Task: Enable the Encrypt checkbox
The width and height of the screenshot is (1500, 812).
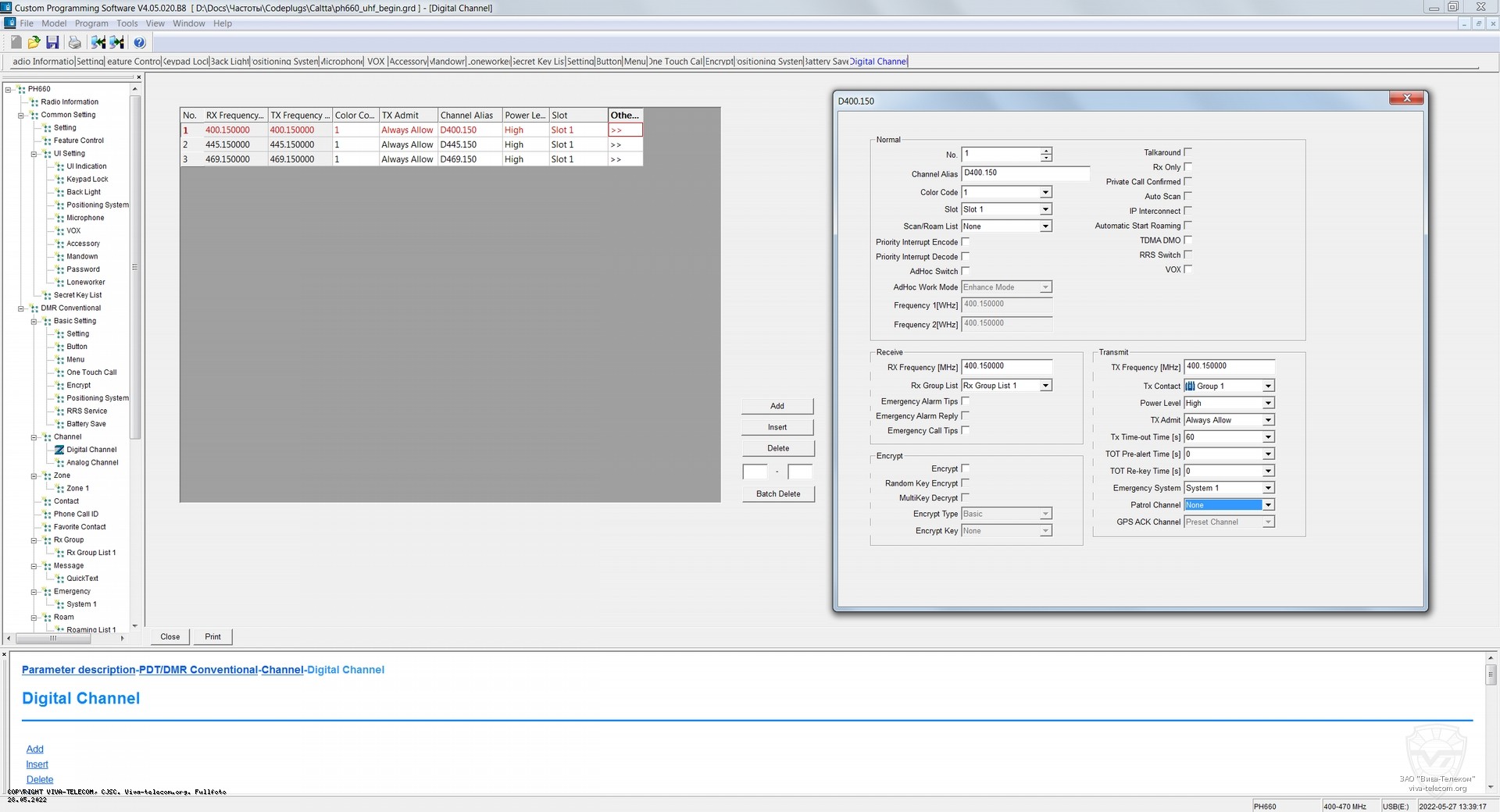Action: pyautogui.click(x=965, y=468)
